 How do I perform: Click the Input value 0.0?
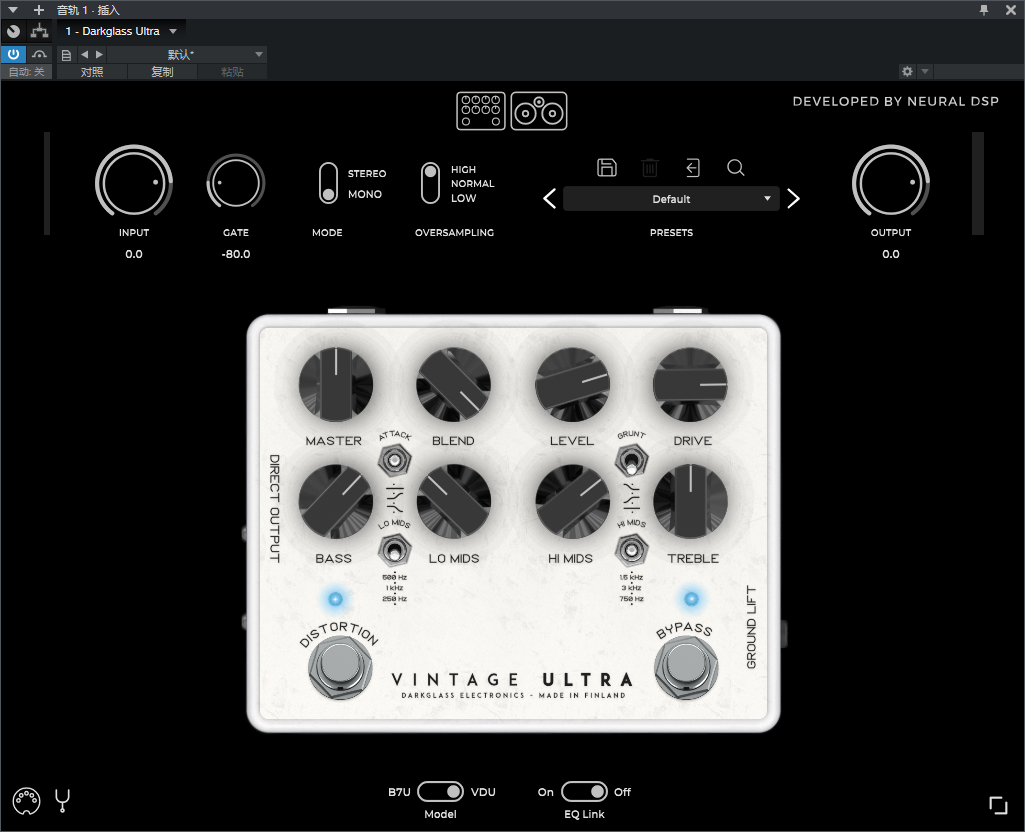click(134, 254)
